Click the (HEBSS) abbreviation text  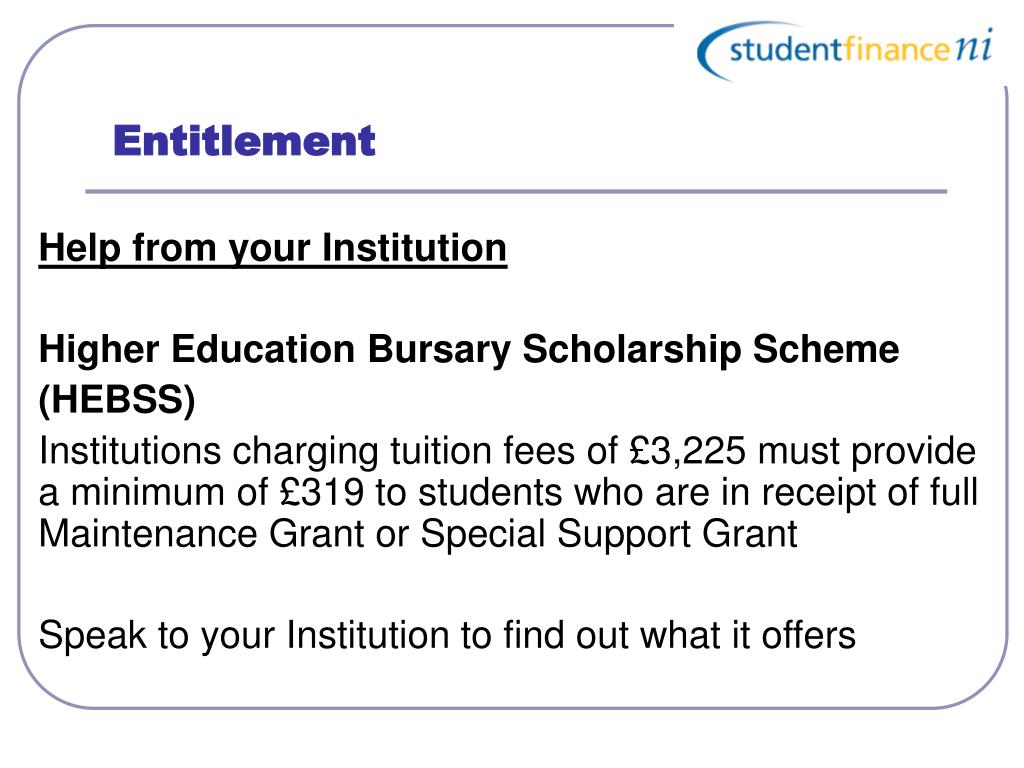(118, 399)
